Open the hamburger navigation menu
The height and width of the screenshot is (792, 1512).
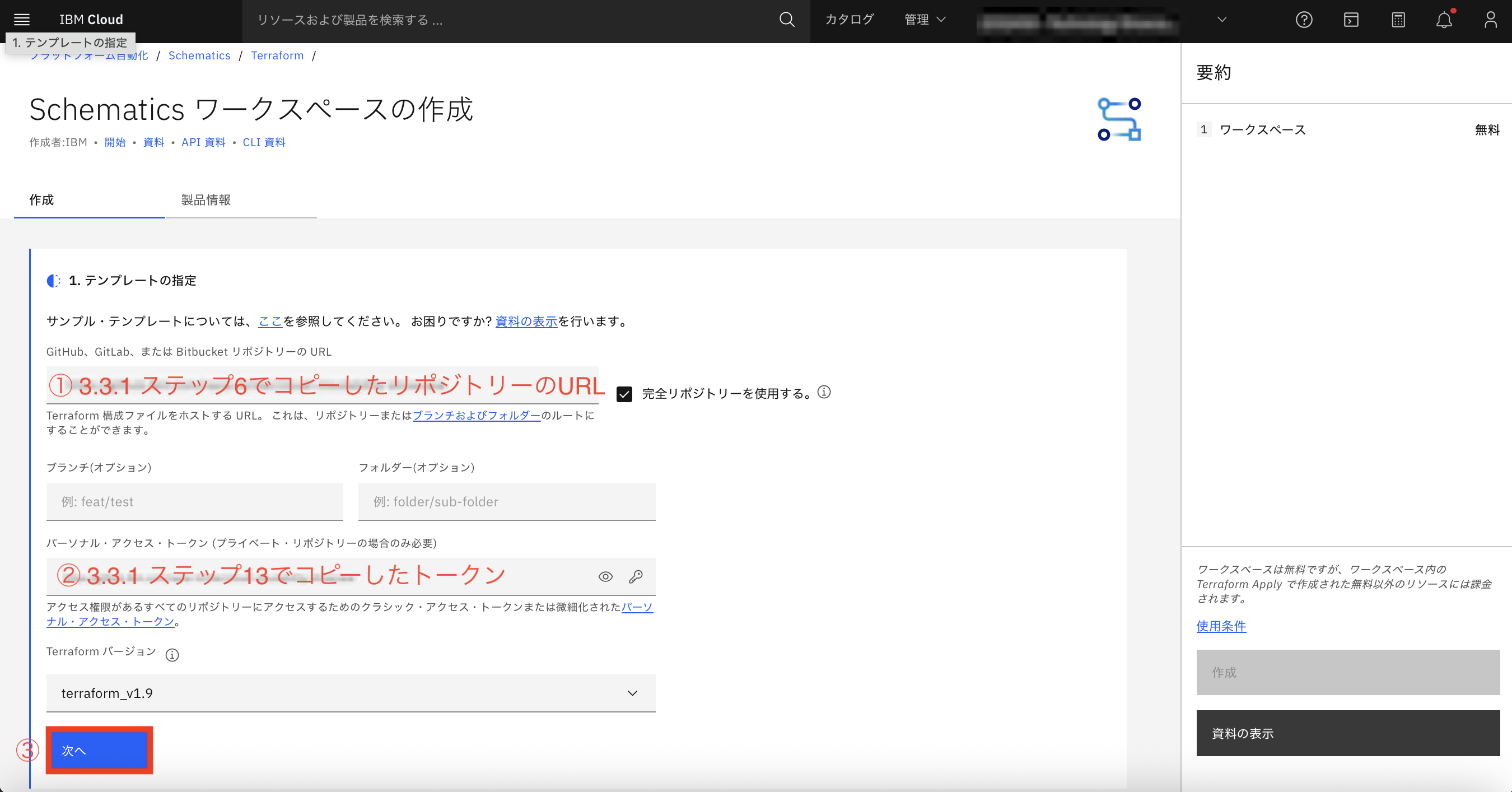point(21,20)
